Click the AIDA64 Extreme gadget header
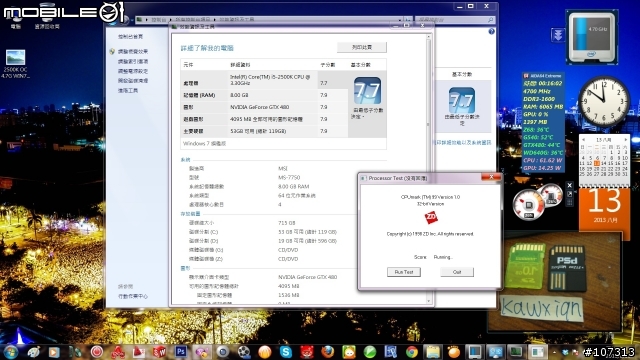This screenshot has height=360, width=640. 543,76
